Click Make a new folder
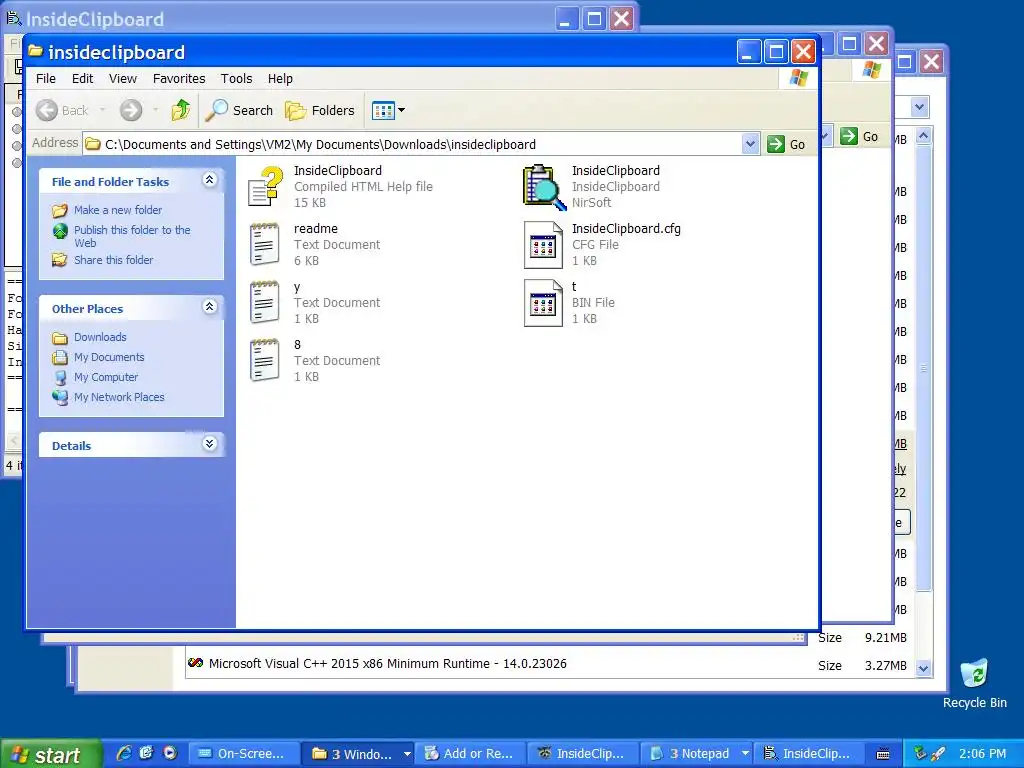1024x768 pixels. coord(118,210)
